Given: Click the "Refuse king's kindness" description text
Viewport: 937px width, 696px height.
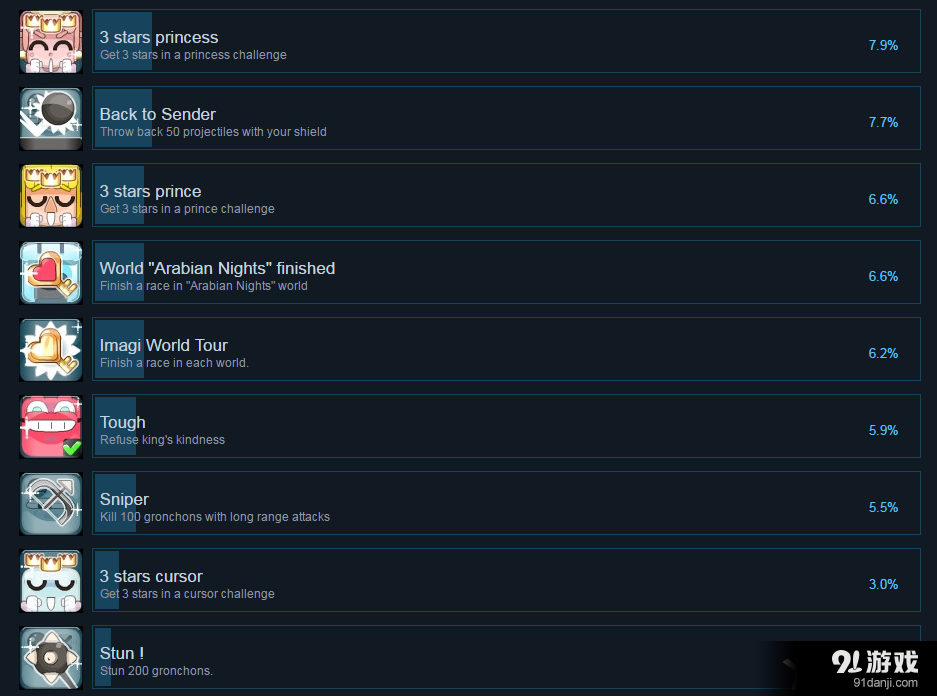Looking at the screenshot, I should (x=163, y=440).
